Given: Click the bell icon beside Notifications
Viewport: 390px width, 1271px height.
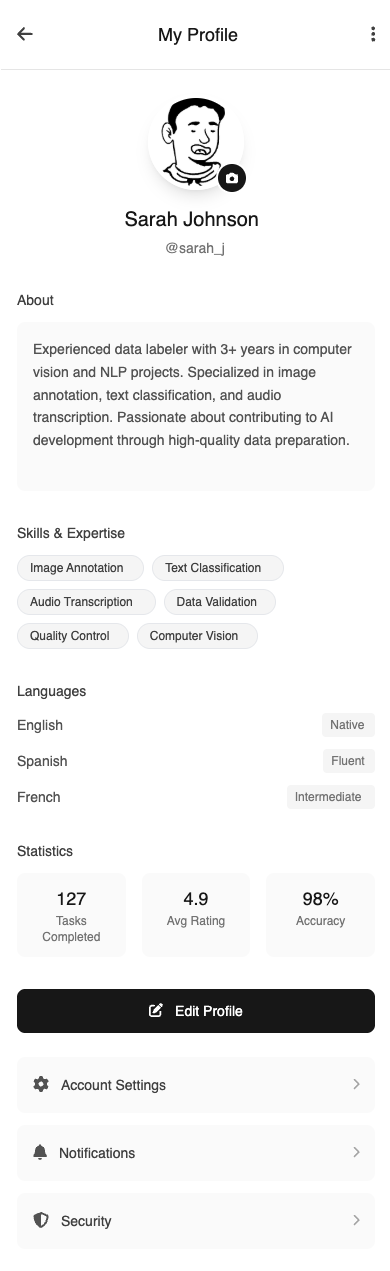Looking at the screenshot, I should 40,1153.
